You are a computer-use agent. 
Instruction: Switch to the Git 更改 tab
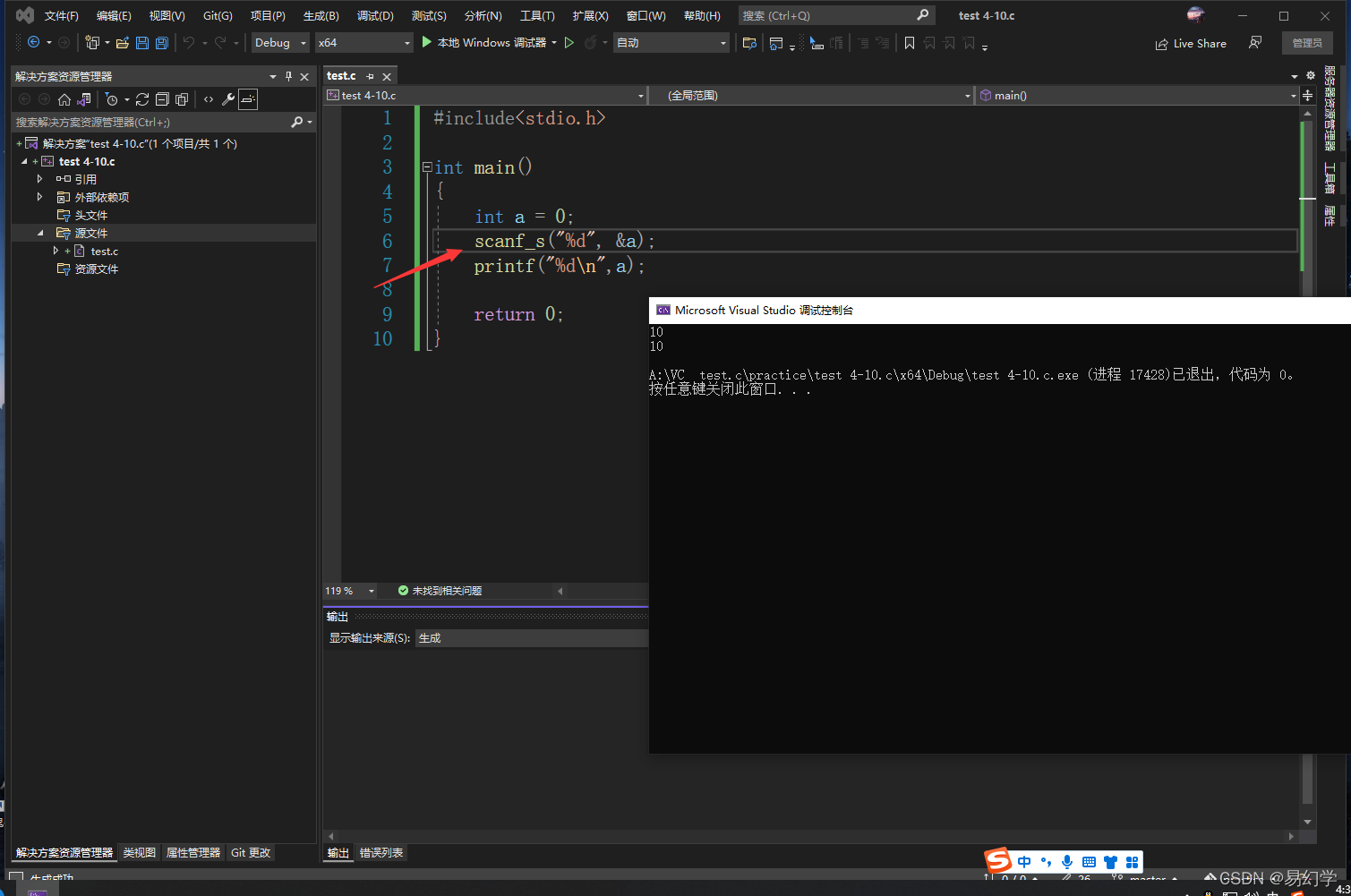pyautogui.click(x=251, y=853)
